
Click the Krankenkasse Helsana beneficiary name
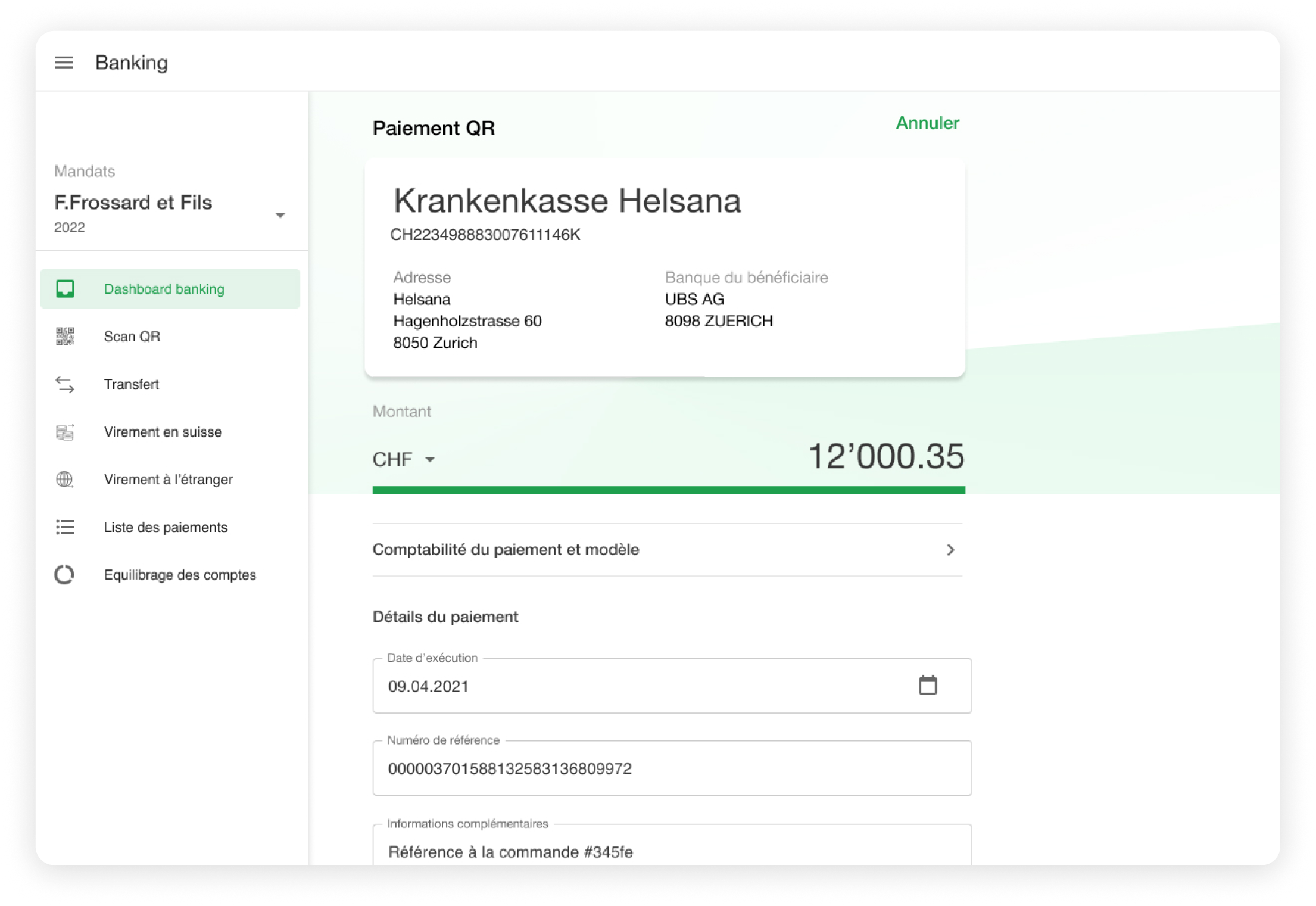point(567,201)
